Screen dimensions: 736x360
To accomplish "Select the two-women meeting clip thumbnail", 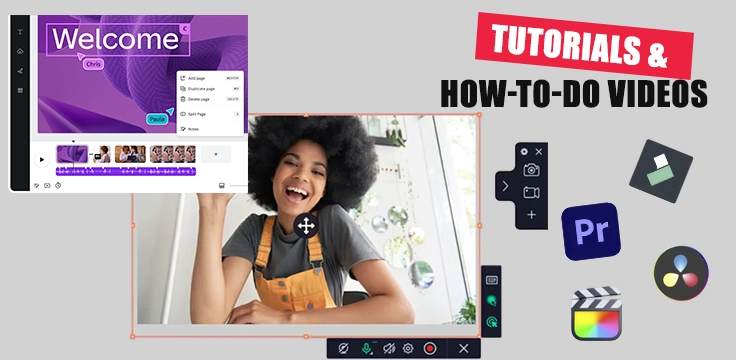I will coord(130,154).
